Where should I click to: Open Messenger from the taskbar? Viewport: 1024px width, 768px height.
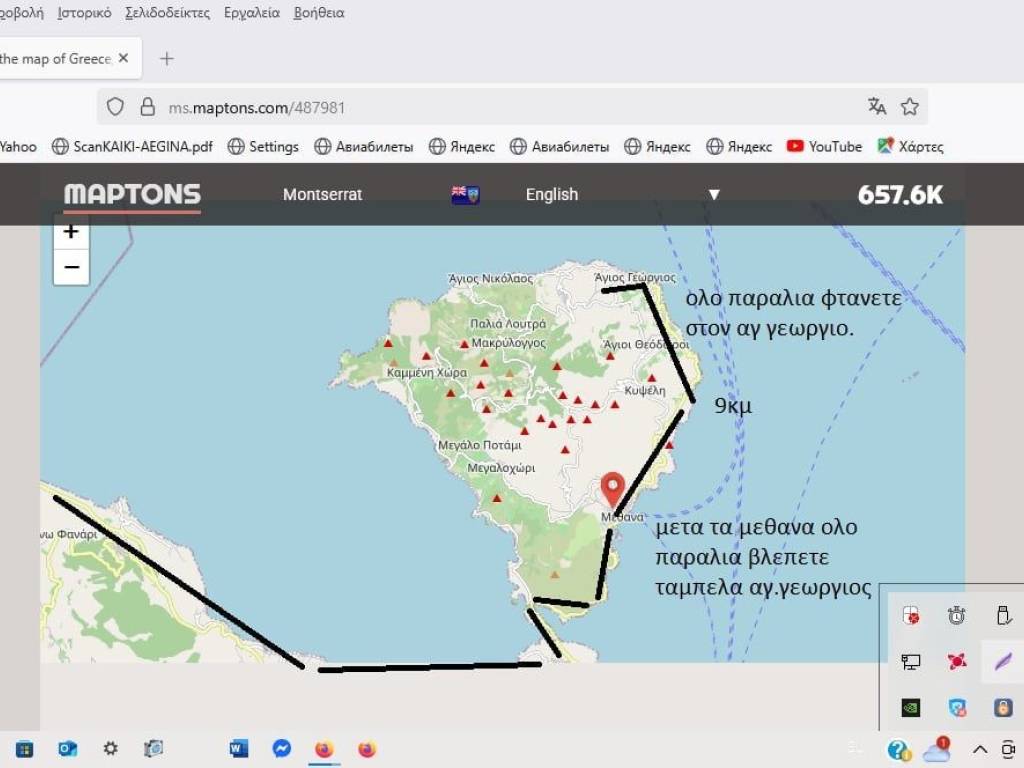tap(282, 748)
